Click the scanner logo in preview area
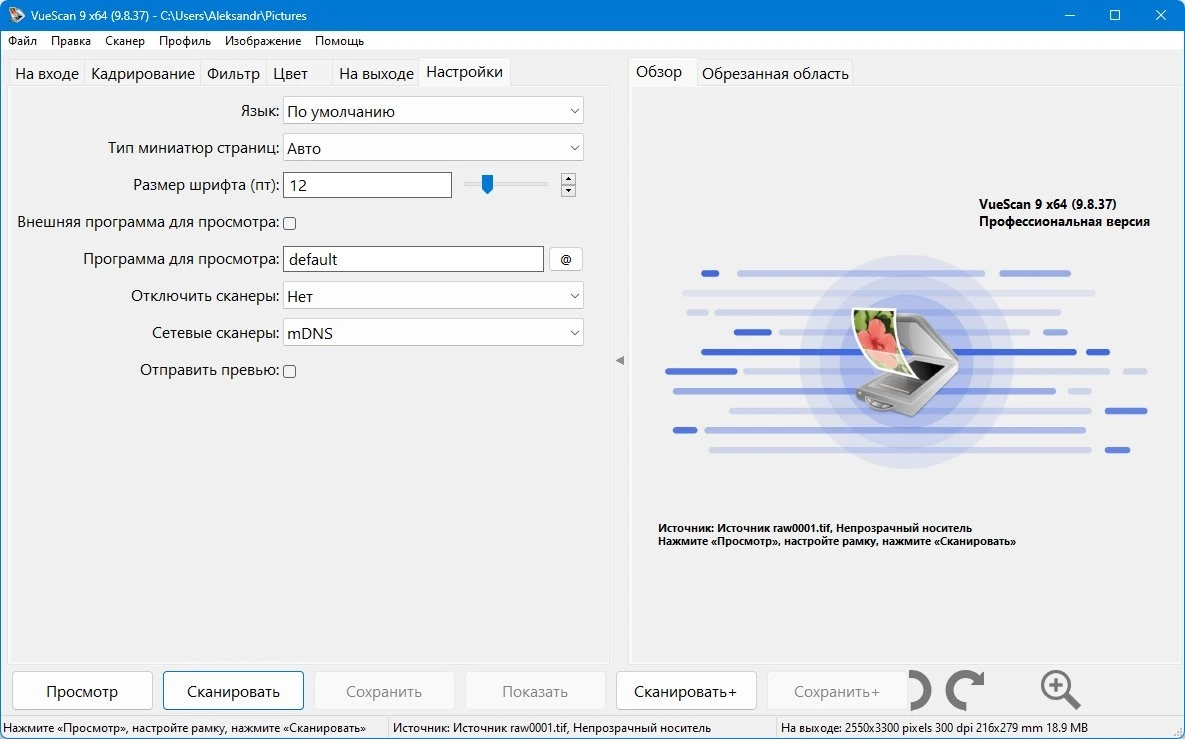Screen dimensions: 1185x739 click(x=905, y=361)
